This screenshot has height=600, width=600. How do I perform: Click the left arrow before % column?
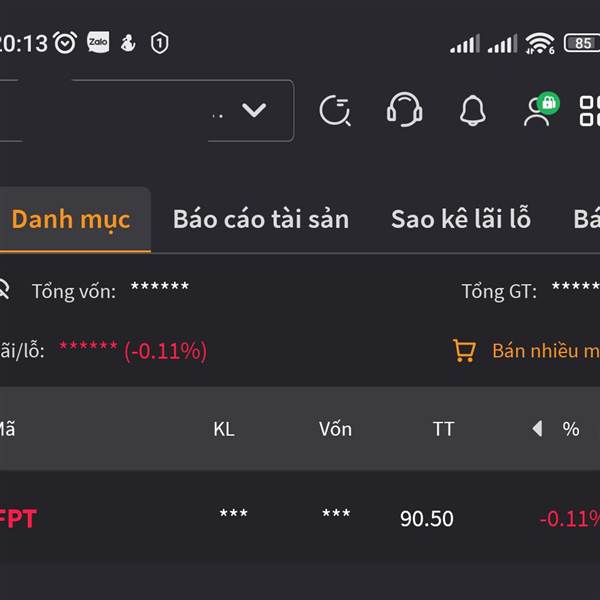click(537, 429)
